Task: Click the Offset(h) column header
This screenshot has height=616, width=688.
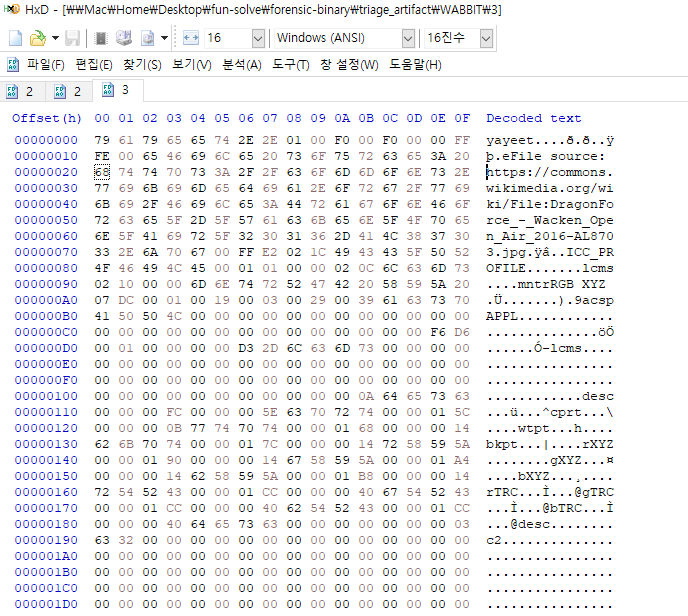Action: click(47, 118)
